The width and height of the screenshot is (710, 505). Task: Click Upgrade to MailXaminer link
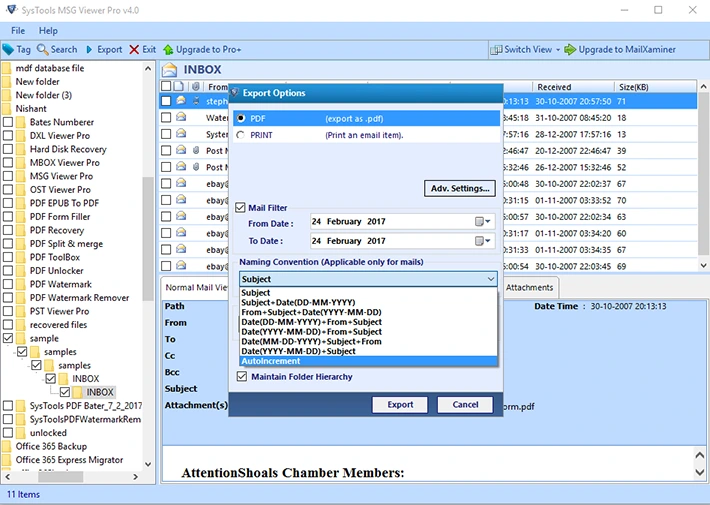click(627, 49)
